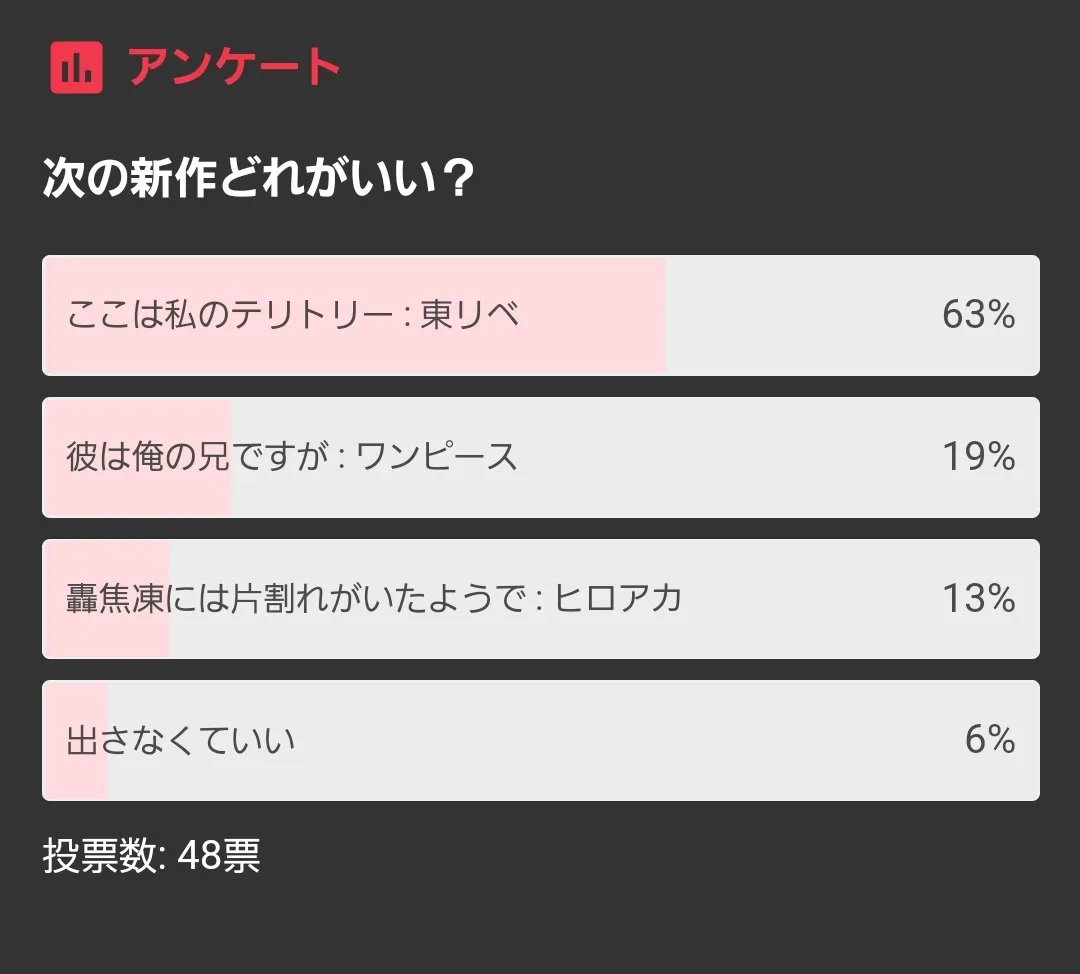This screenshot has height=974, width=1080.
Task: Click the 63% result value
Action: [x=978, y=316]
